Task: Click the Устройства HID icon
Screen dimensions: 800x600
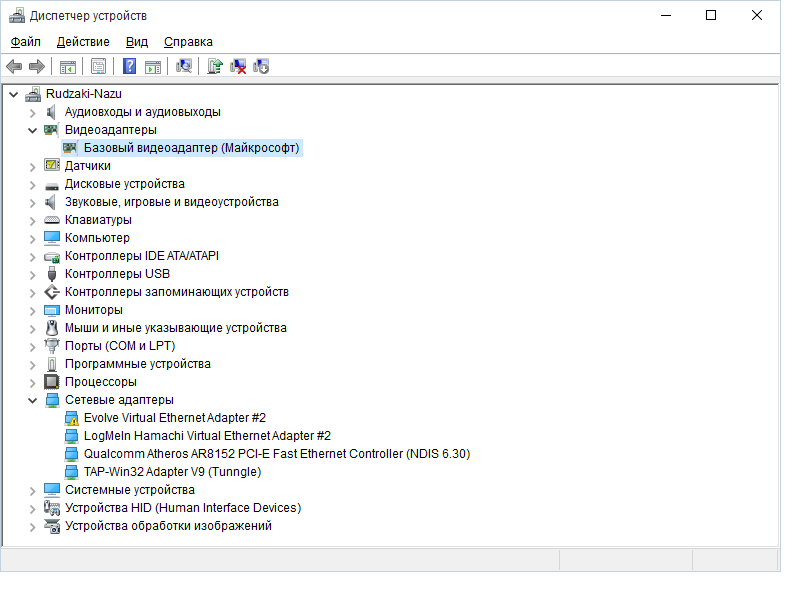Action: pyautogui.click(x=52, y=508)
